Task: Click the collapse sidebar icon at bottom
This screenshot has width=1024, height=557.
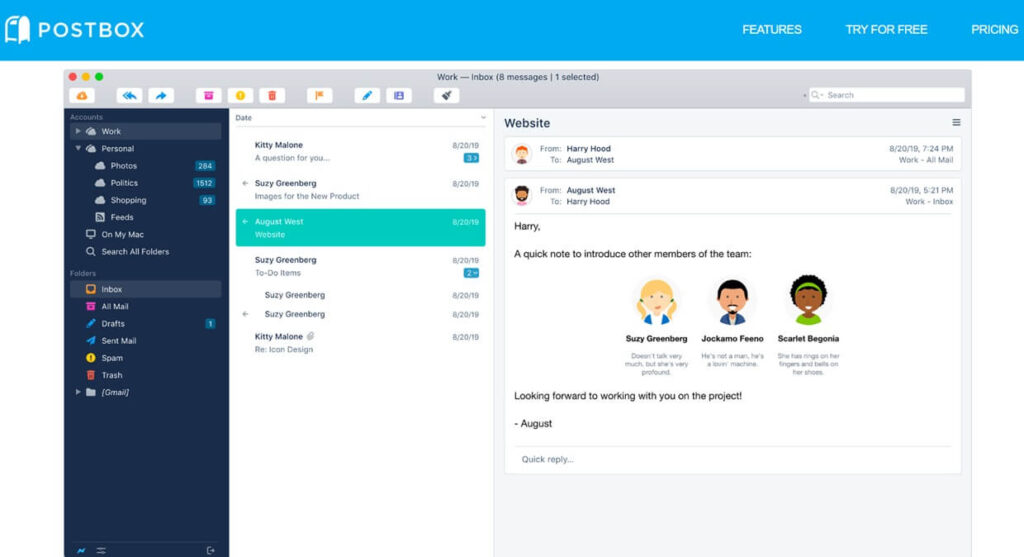Action: point(210,550)
